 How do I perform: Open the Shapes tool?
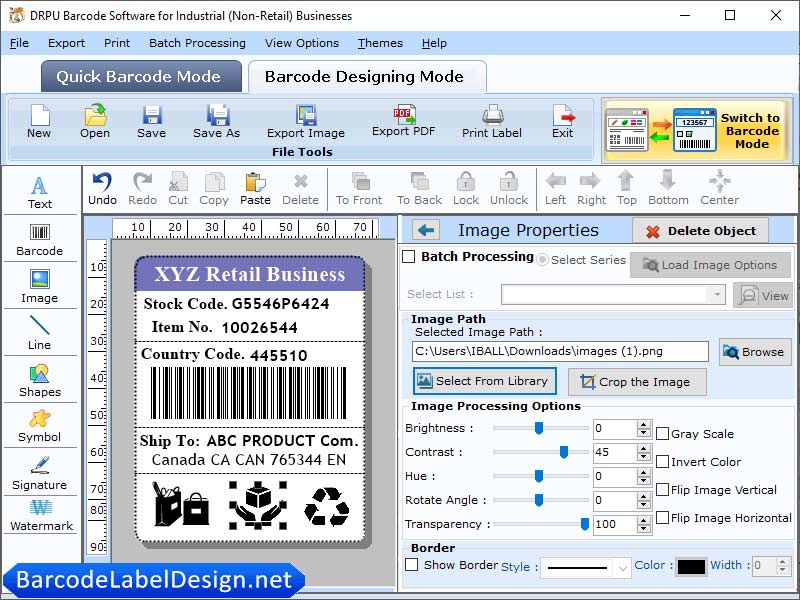pos(40,382)
